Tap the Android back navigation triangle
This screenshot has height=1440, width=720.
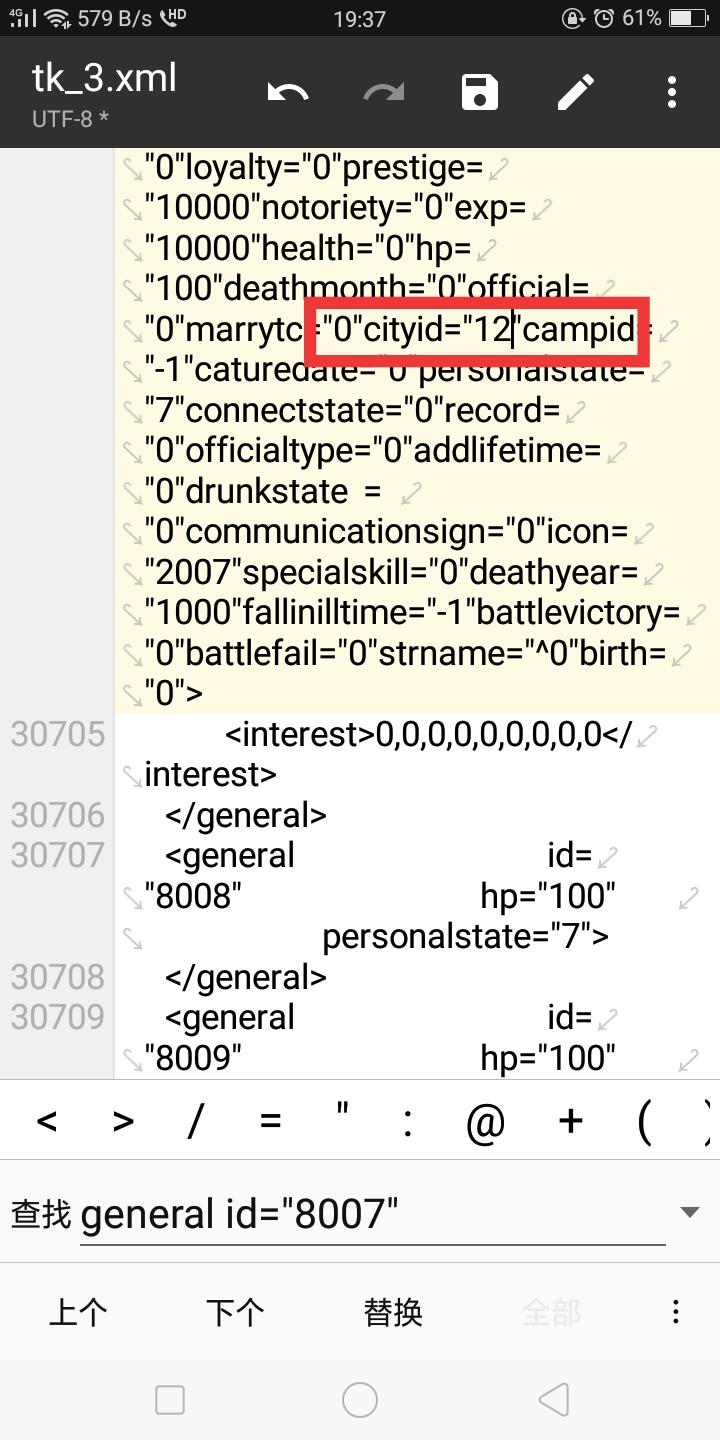point(553,1400)
